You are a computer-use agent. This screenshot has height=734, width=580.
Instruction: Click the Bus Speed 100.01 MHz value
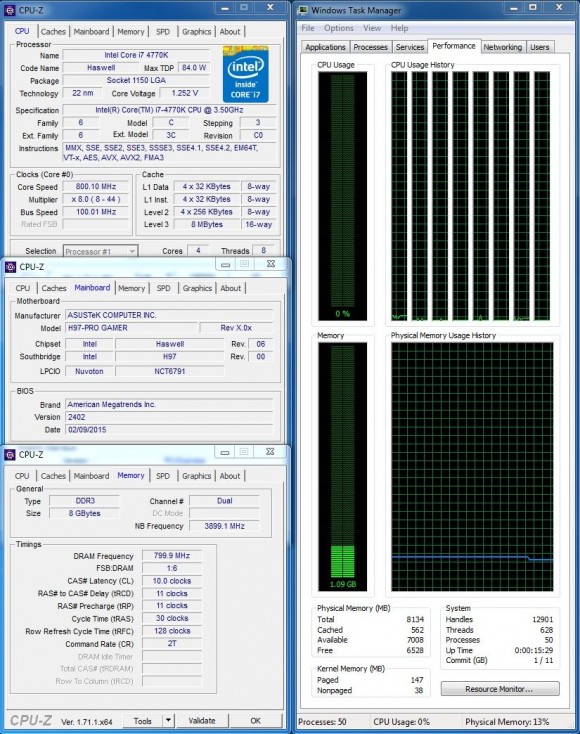coord(96,212)
